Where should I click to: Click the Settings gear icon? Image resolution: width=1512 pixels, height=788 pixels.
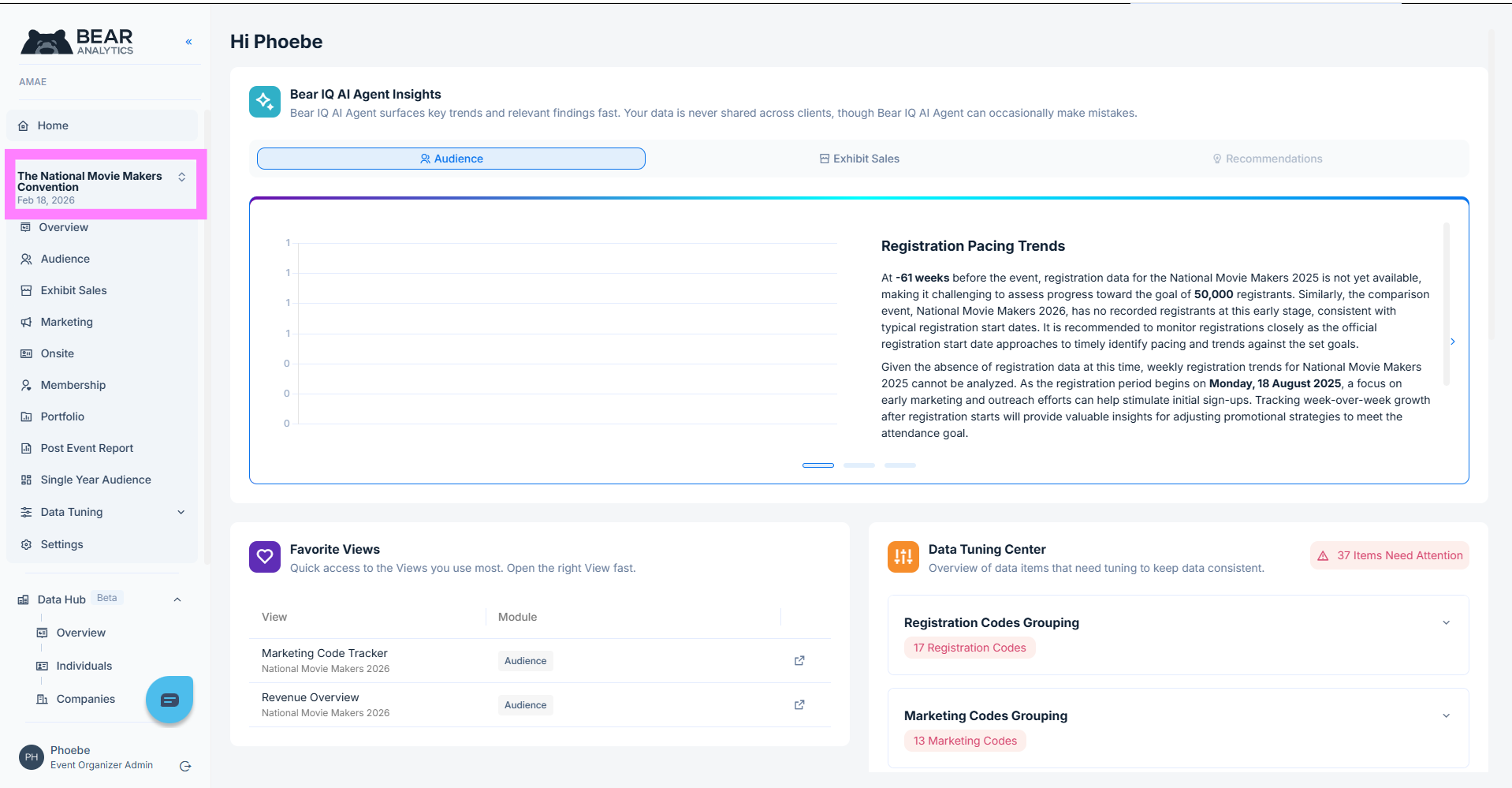point(26,544)
